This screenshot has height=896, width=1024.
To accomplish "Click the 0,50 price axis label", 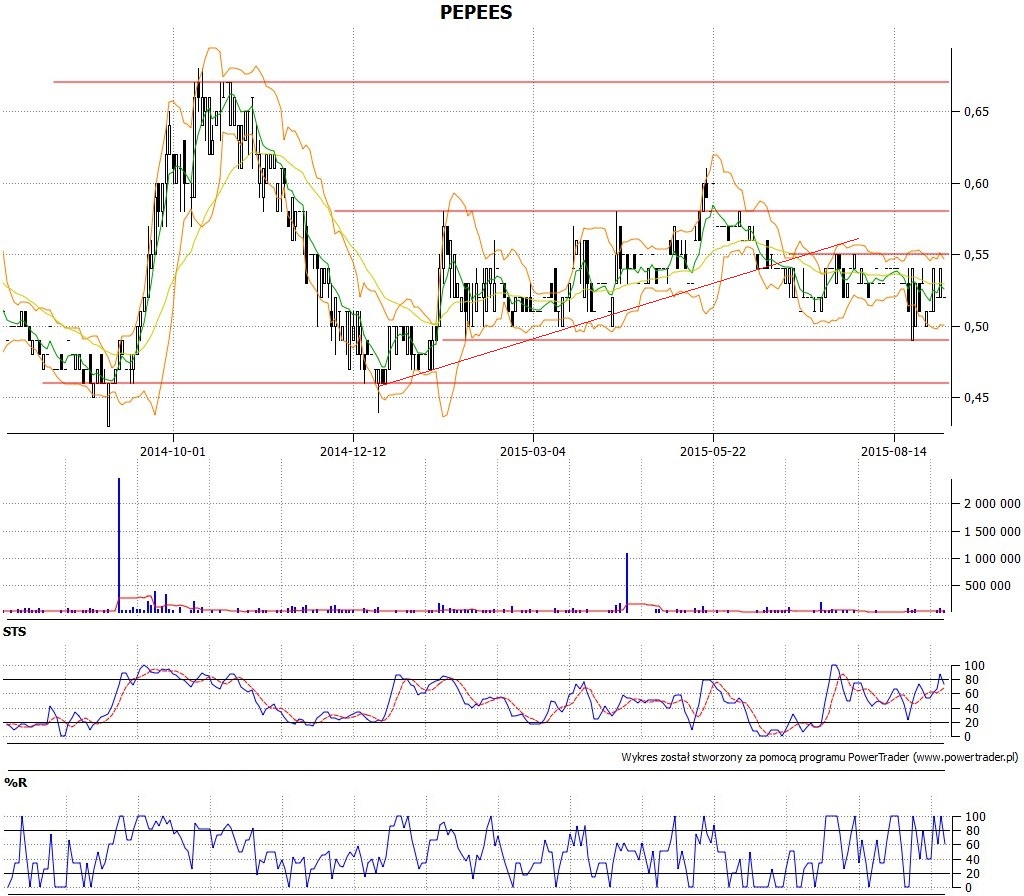I will tap(976, 327).
